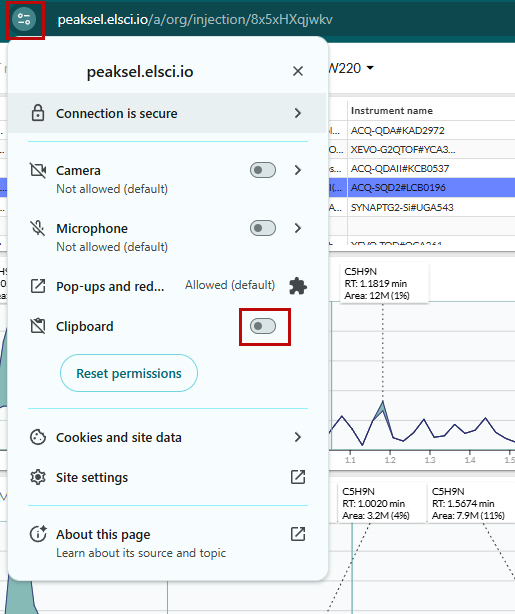Viewport: 515px width, 614px height.
Task: Open About this page entry
Action: pos(167,543)
